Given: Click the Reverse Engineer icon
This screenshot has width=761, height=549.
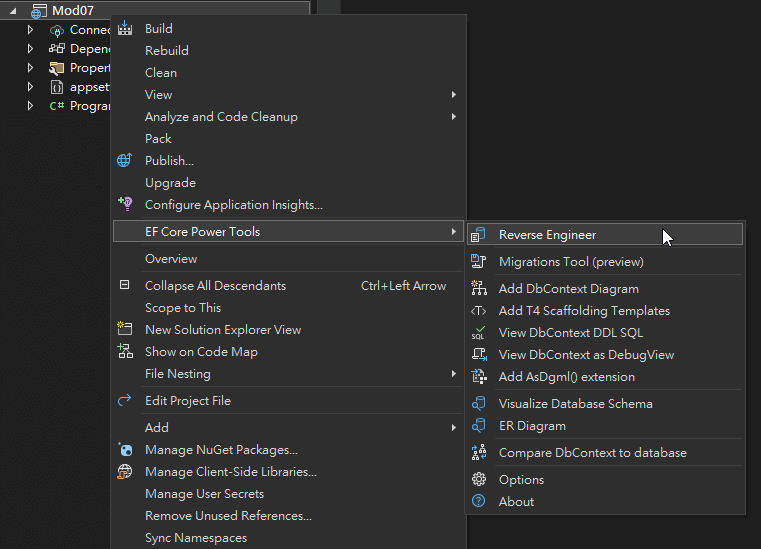Looking at the screenshot, I should click(x=479, y=235).
